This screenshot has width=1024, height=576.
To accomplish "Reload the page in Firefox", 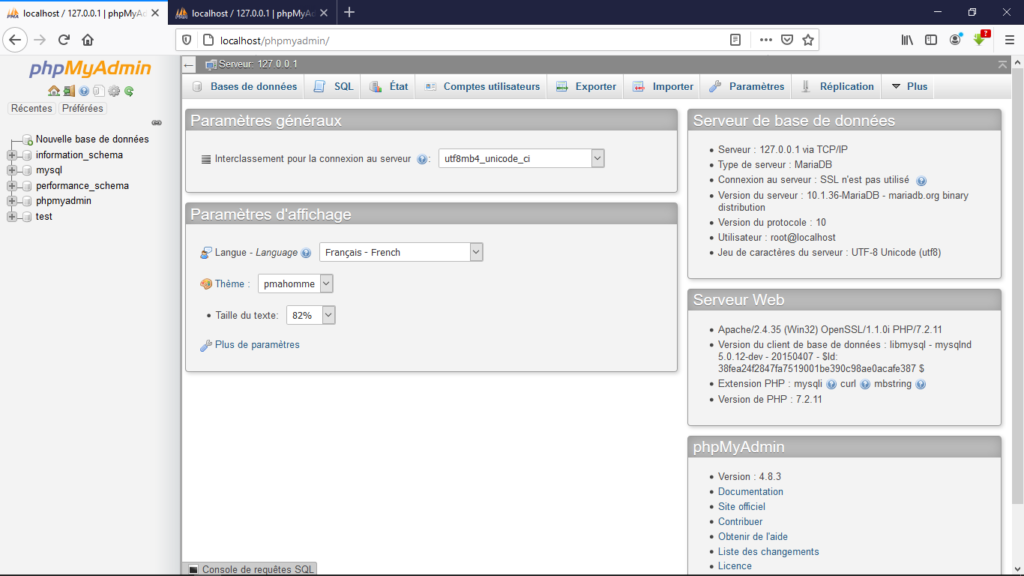I will point(63,40).
